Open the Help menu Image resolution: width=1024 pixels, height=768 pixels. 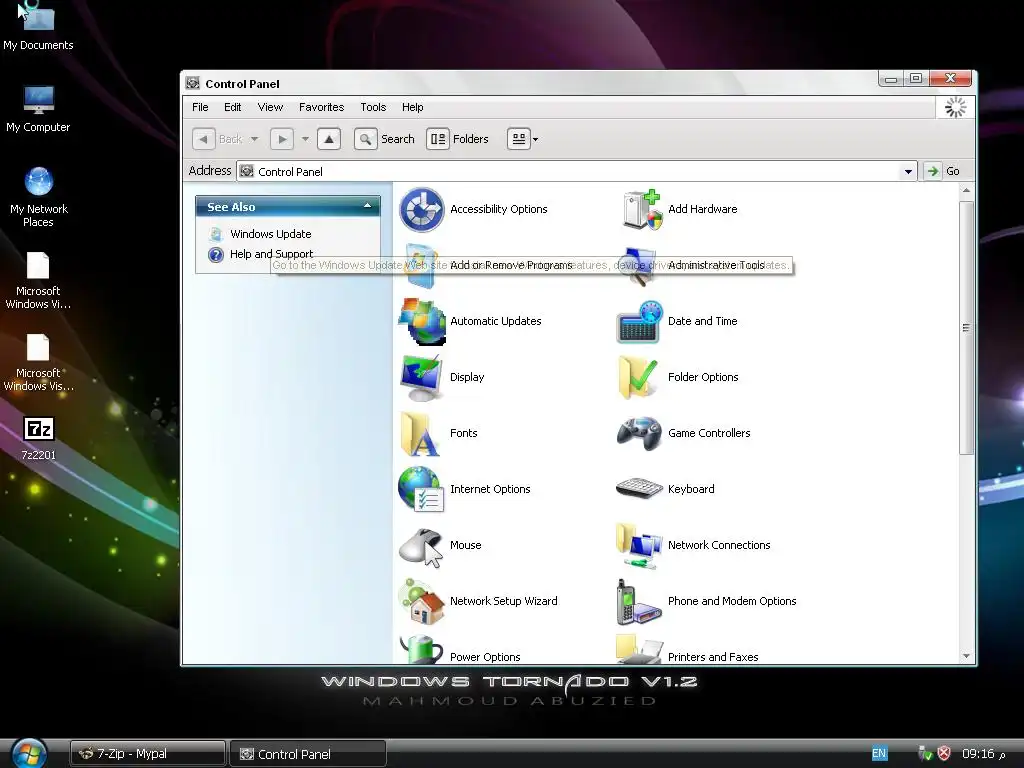(412, 107)
